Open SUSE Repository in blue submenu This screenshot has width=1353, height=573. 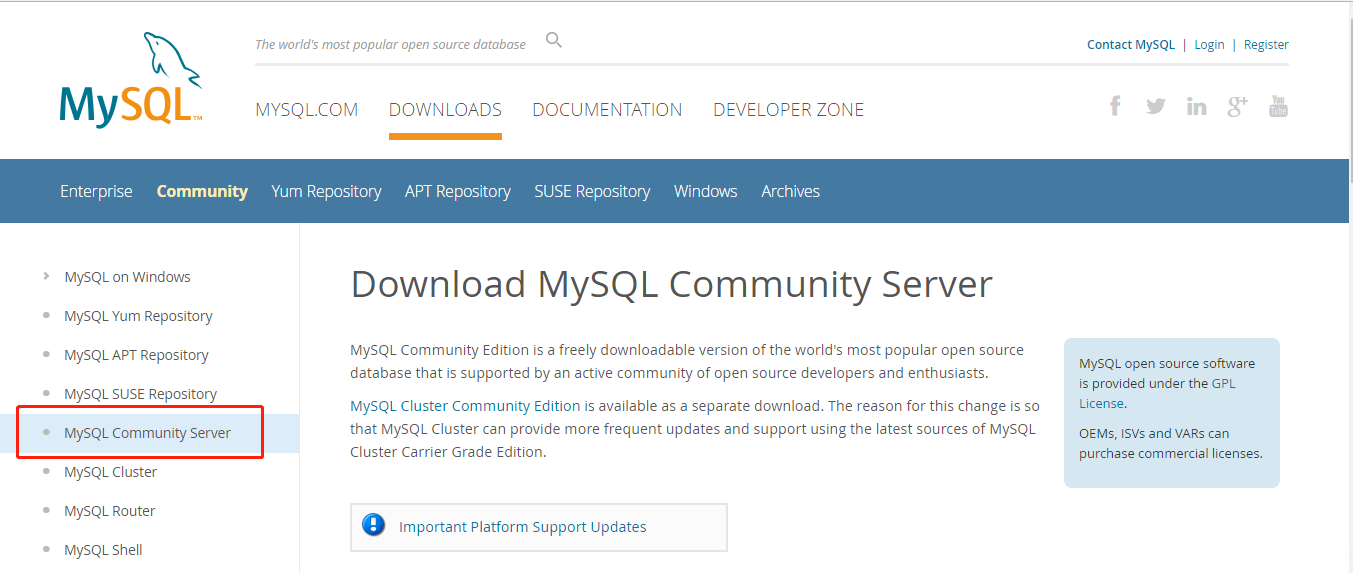(x=592, y=191)
